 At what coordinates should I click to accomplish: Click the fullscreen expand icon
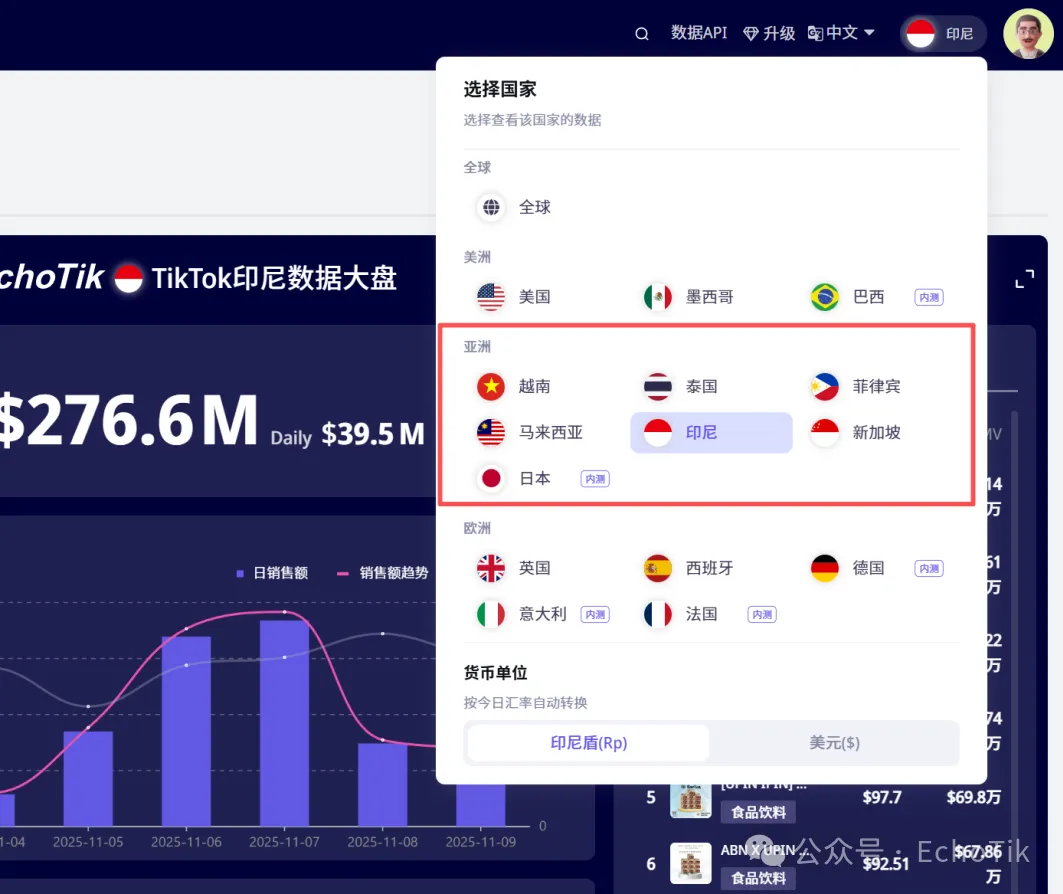click(1024, 280)
